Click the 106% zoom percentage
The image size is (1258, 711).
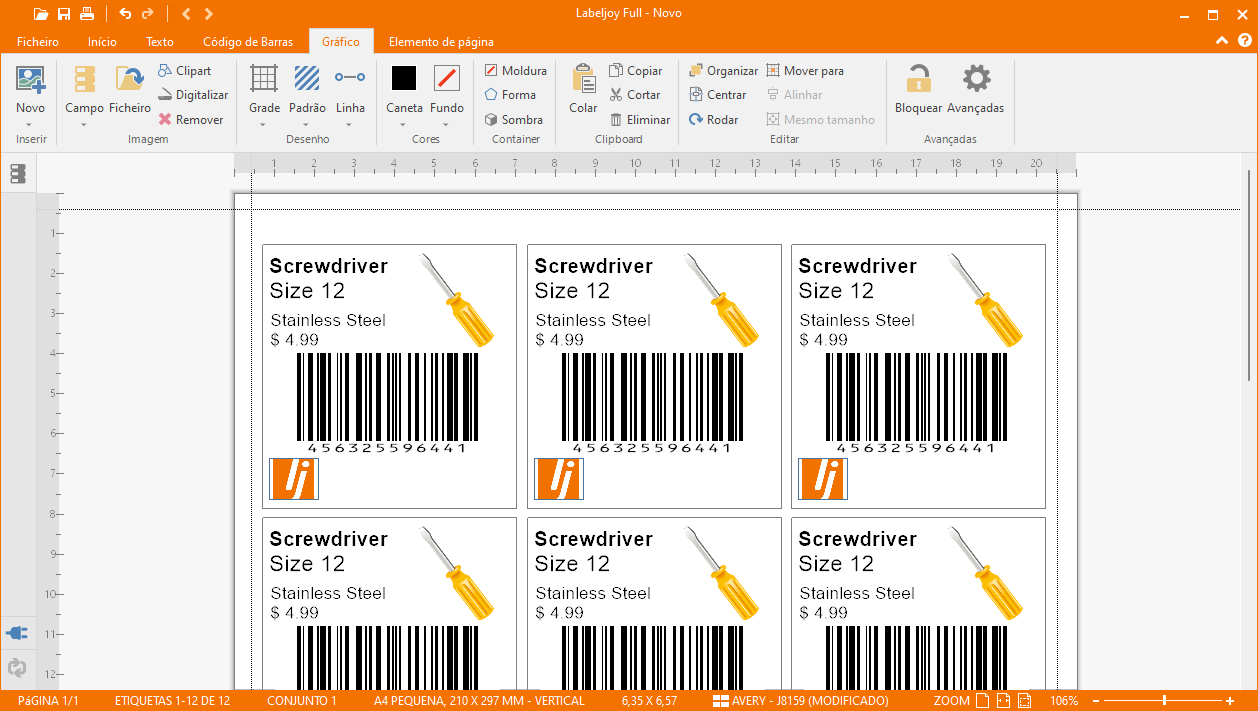(x=1064, y=701)
